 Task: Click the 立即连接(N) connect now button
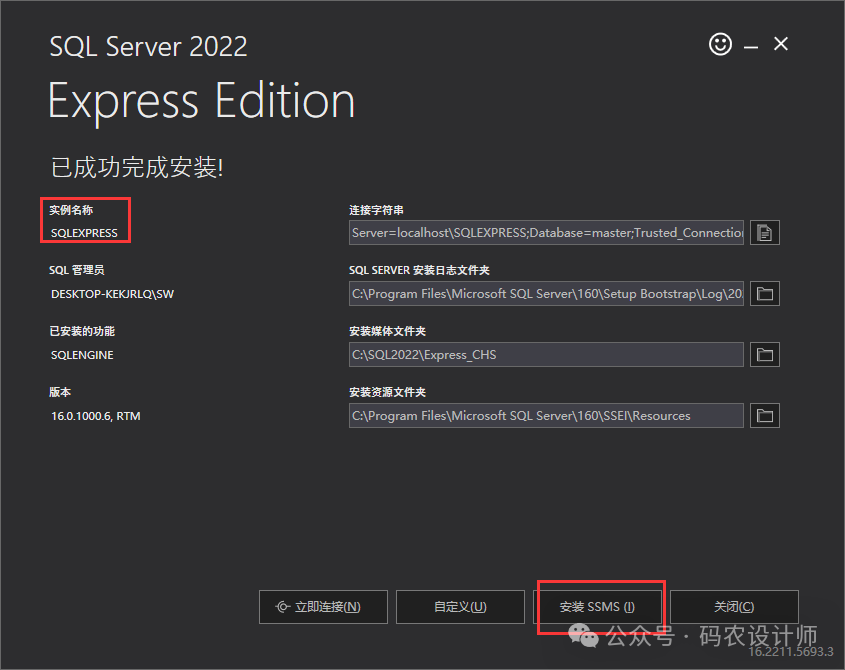point(323,607)
